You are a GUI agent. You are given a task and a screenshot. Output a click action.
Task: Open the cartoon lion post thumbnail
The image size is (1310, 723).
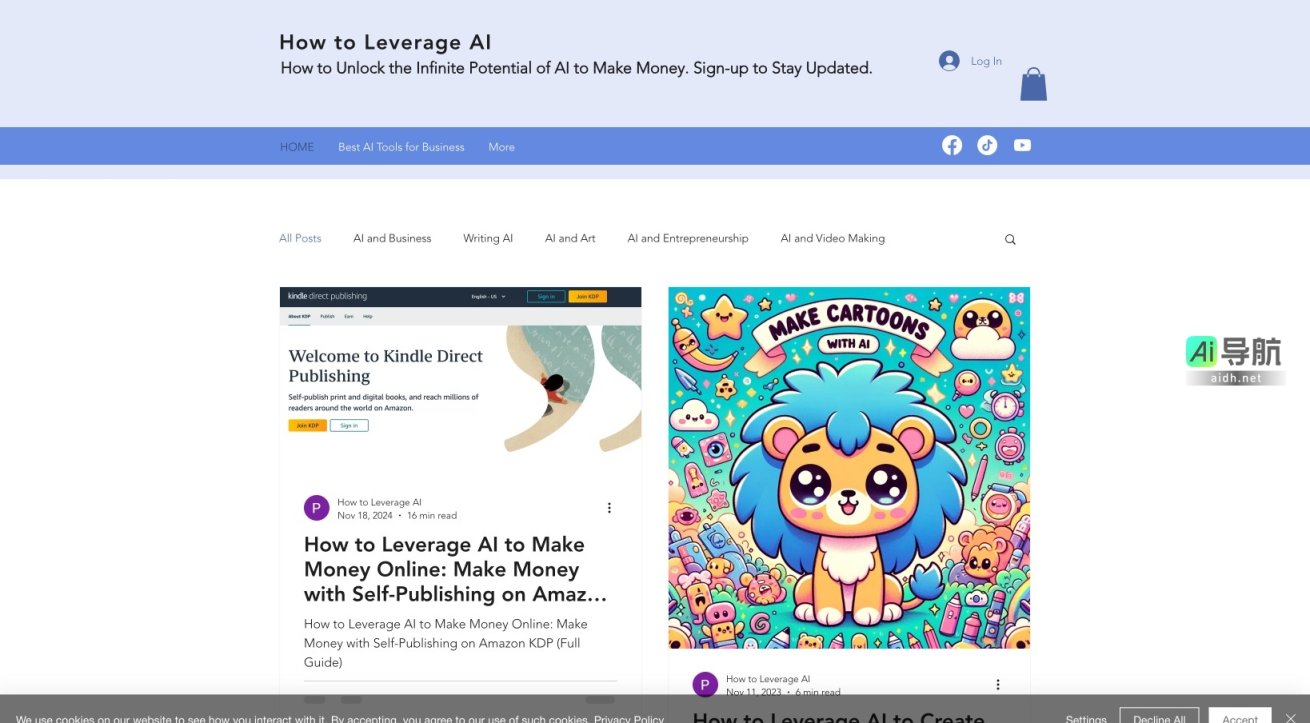click(848, 467)
